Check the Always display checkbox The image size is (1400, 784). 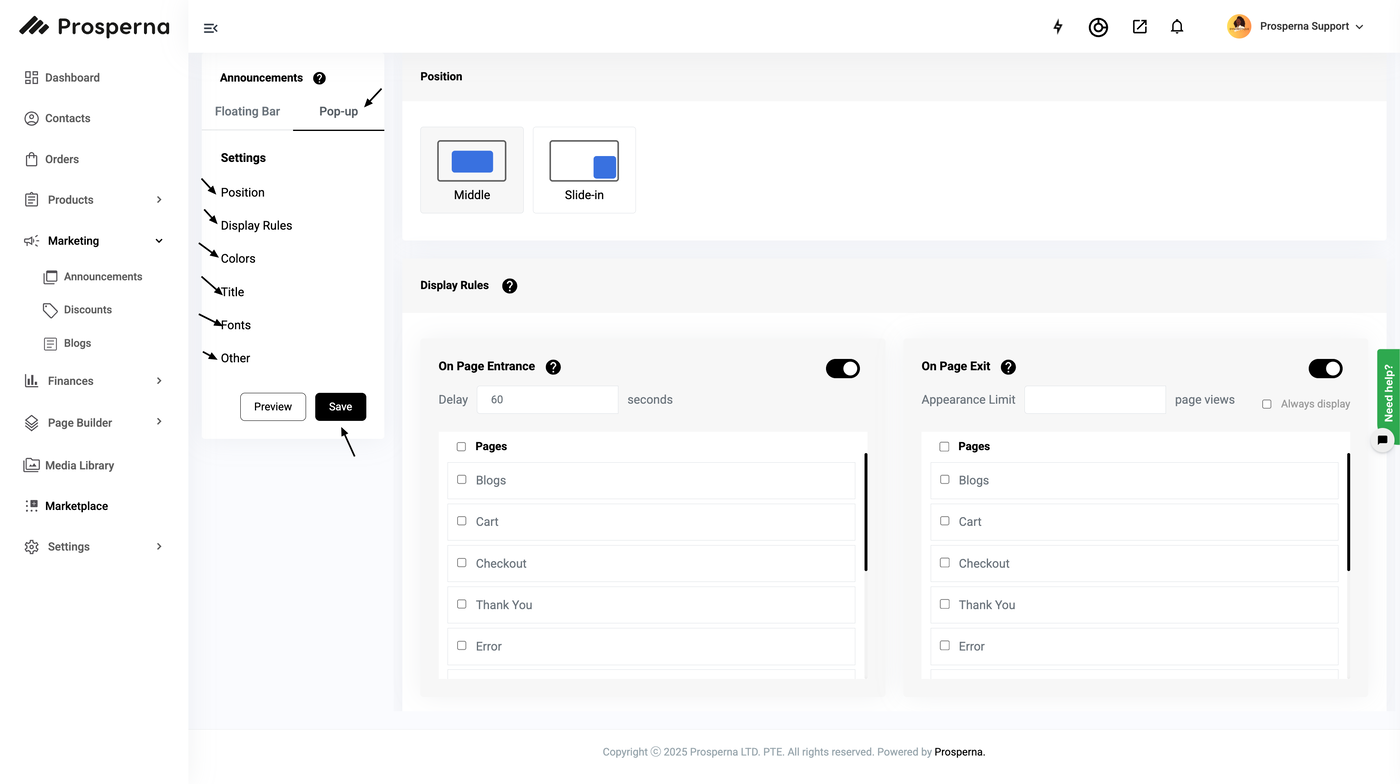pos(1267,404)
